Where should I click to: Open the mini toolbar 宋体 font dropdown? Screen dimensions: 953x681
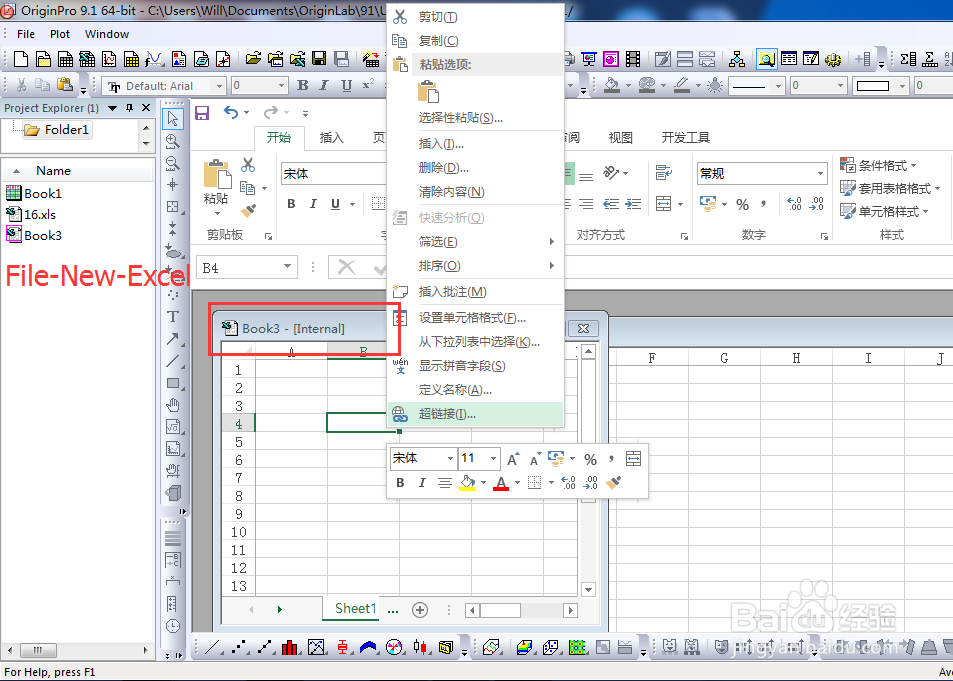point(450,458)
